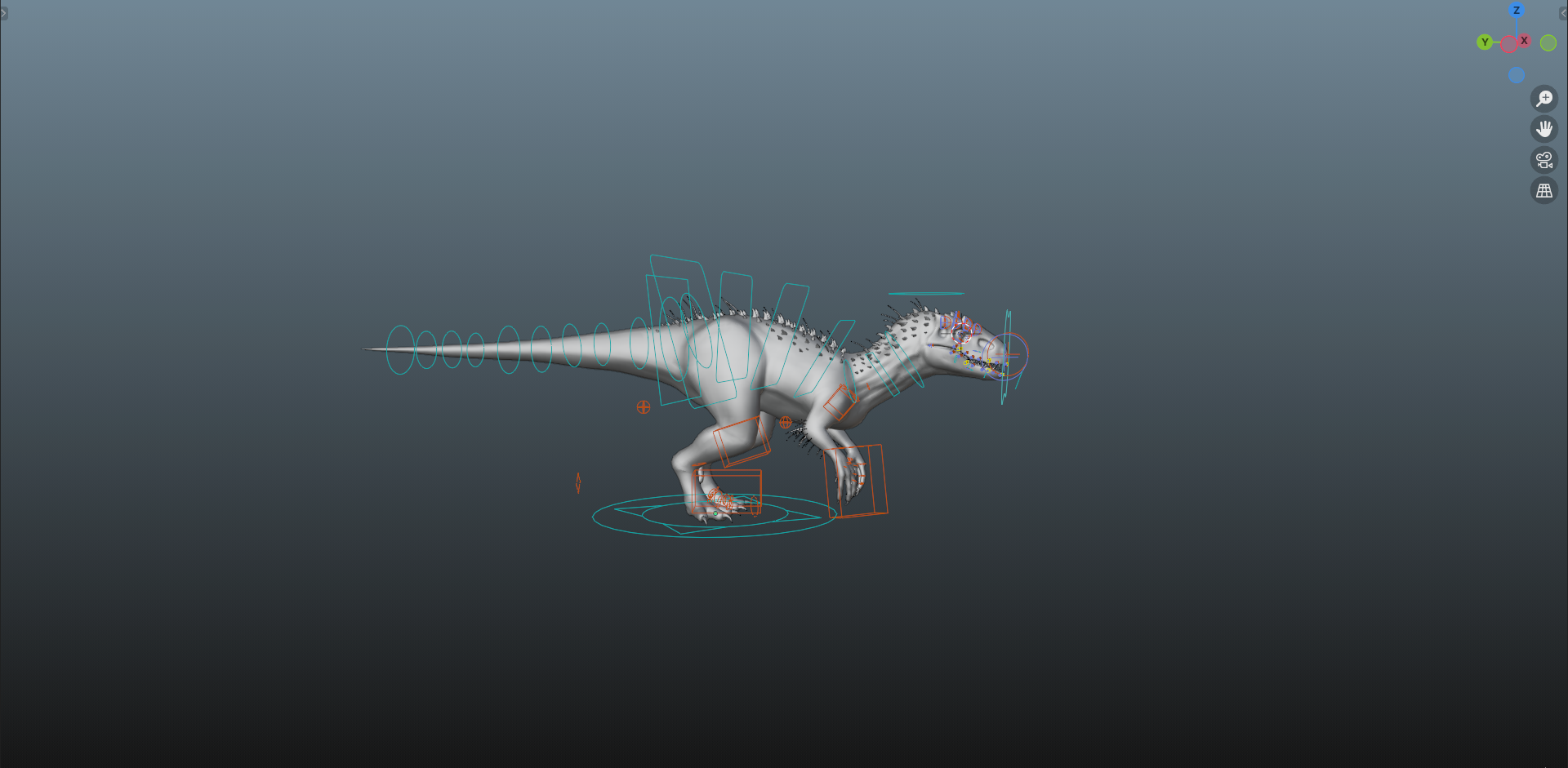This screenshot has height=768, width=1568.
Task: Select the orange box control around the front claws
Action: [856, 482]
